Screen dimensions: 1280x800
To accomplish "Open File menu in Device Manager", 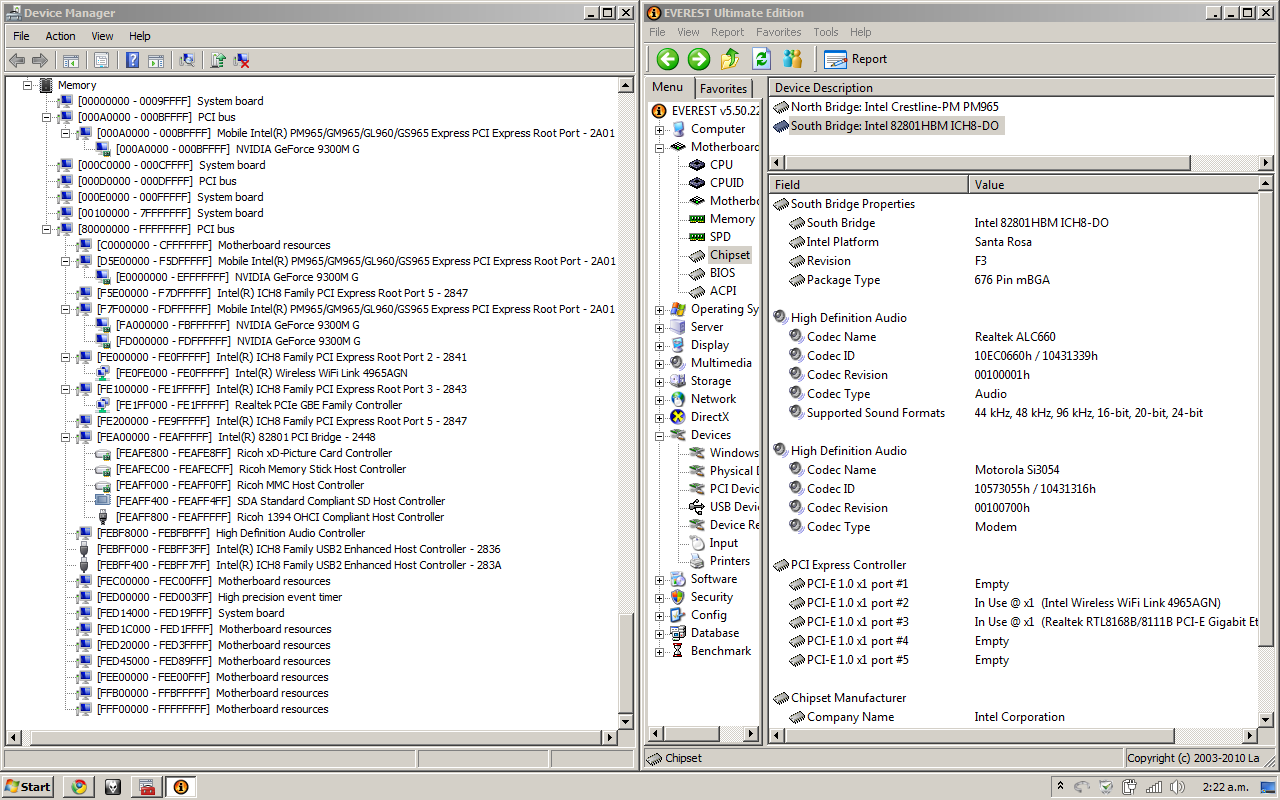I will (22, 36).
